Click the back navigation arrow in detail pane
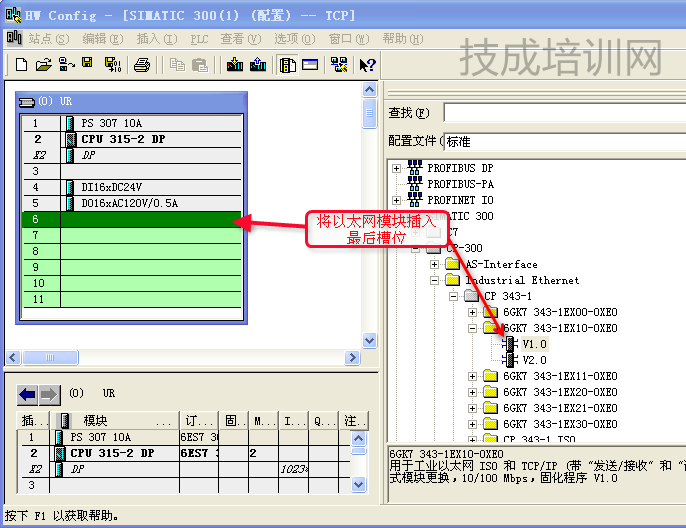Screen dimensions: 686x528 [27, 395]
